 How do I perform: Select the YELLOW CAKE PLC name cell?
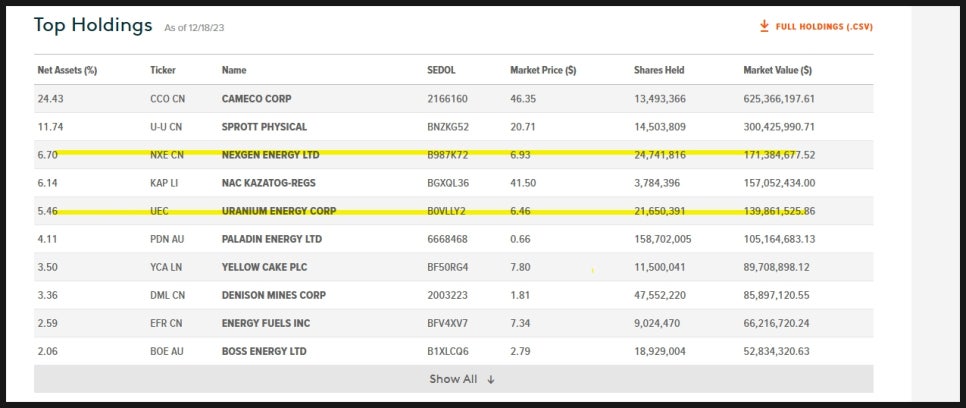click(264, 267)
